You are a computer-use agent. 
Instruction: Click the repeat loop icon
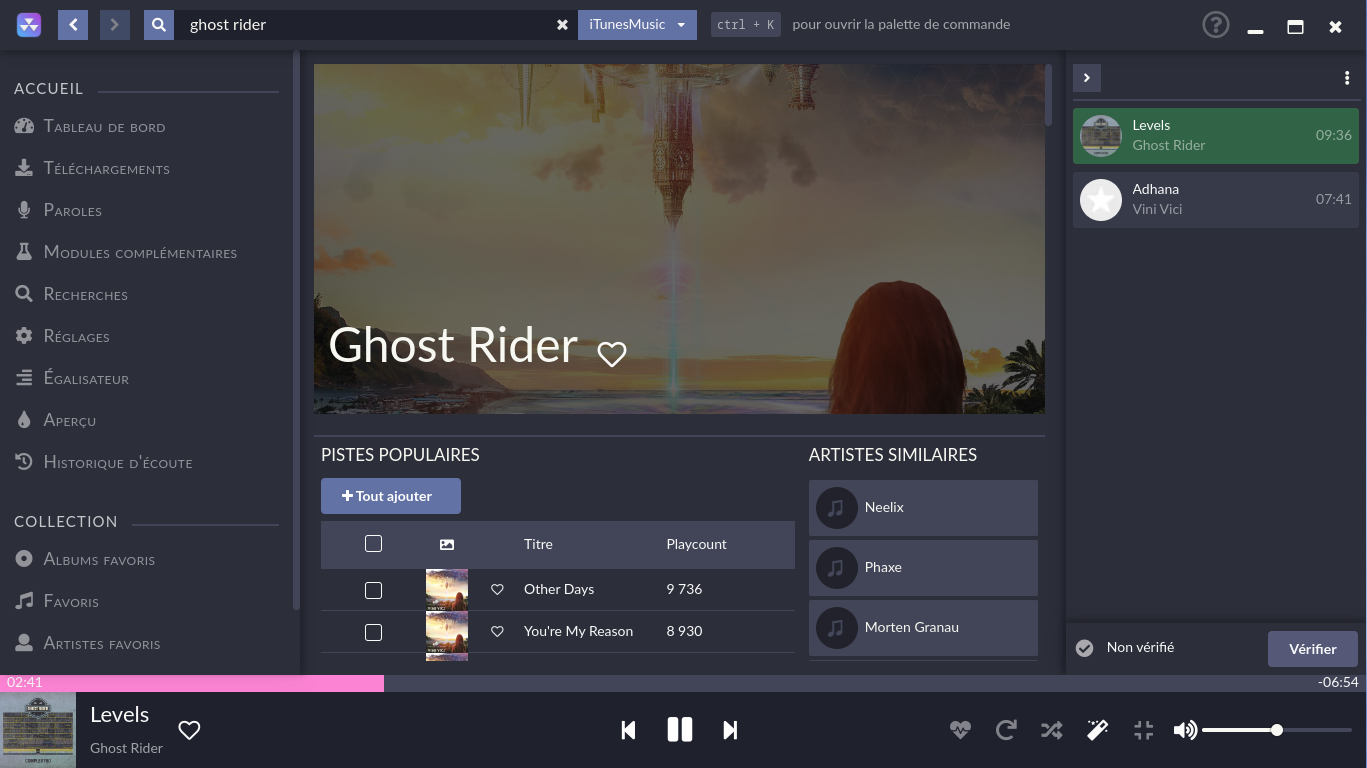(1006, 730)
